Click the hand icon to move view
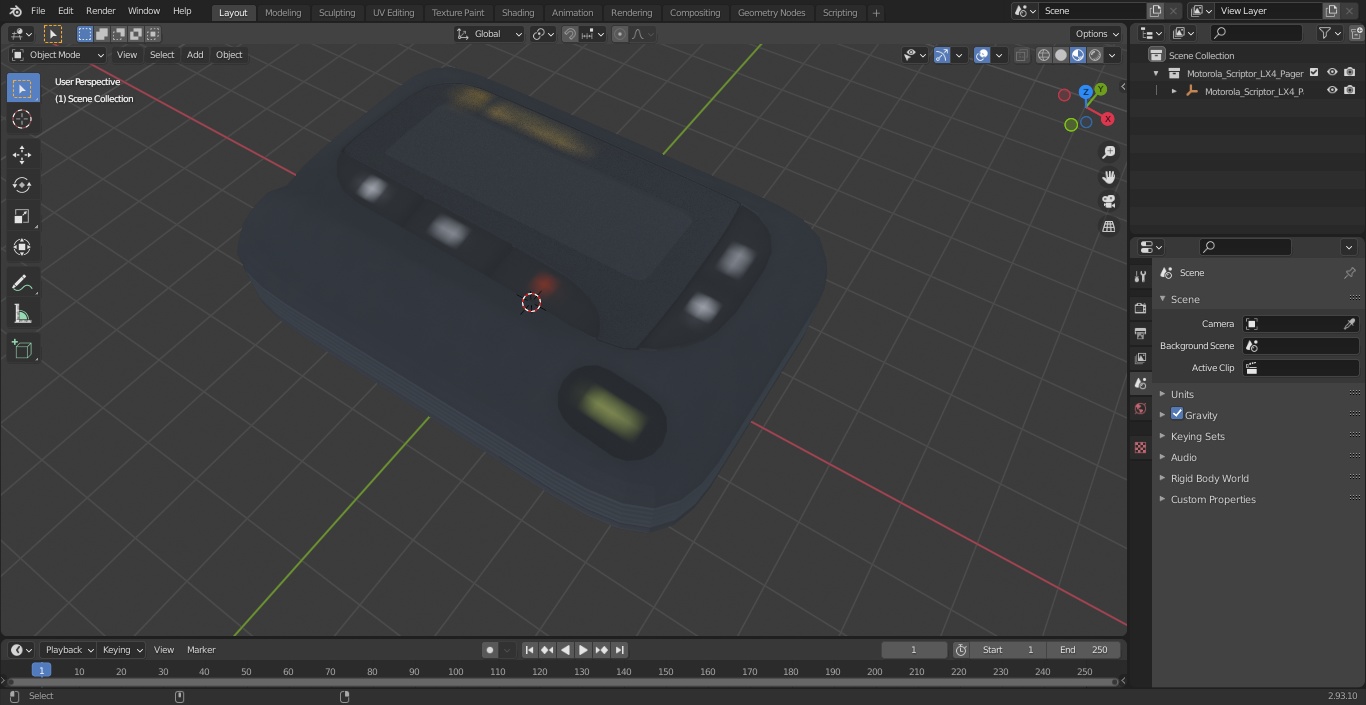 tap(1108, 177)
